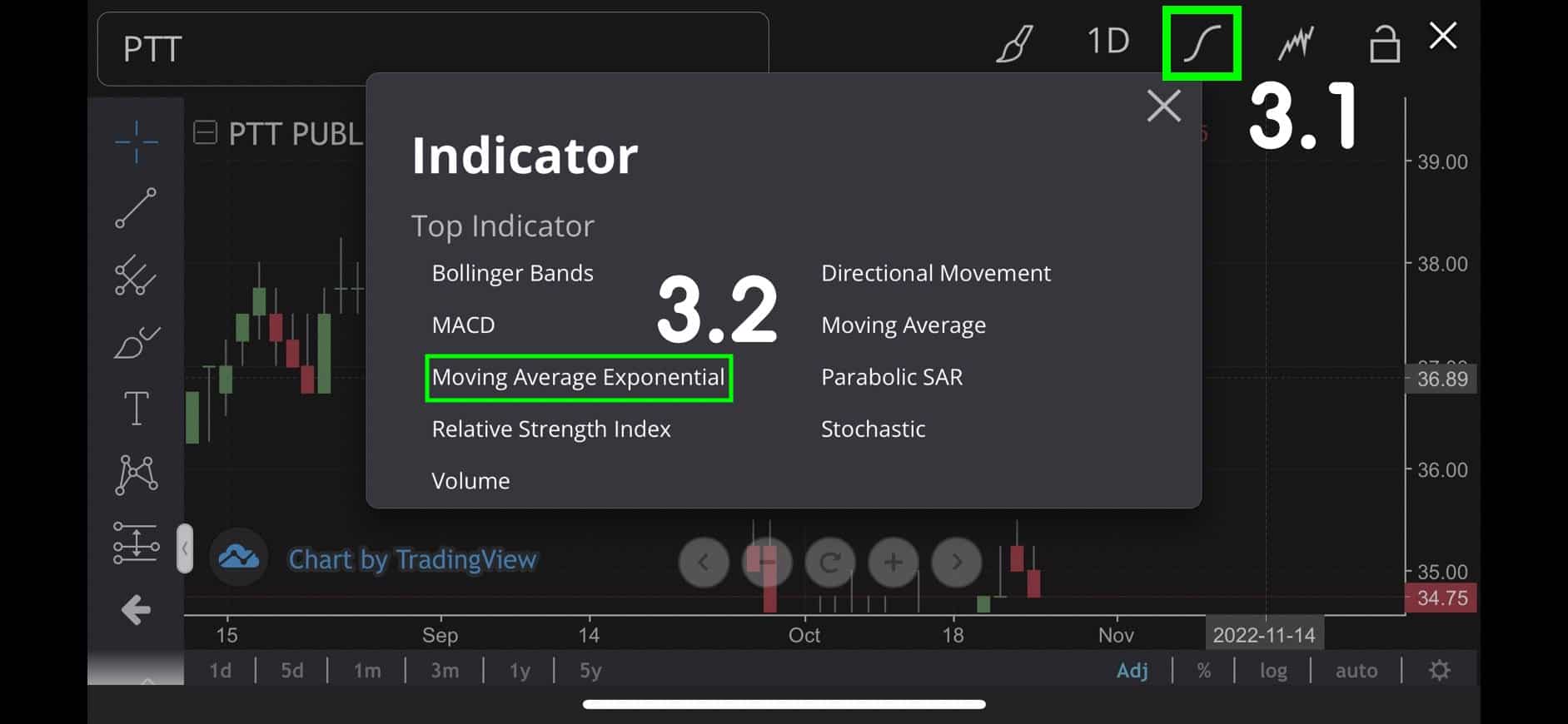1568x724 pixels.
Task: Click the Chart by TradingView link
Action: [x=412, y=559]
